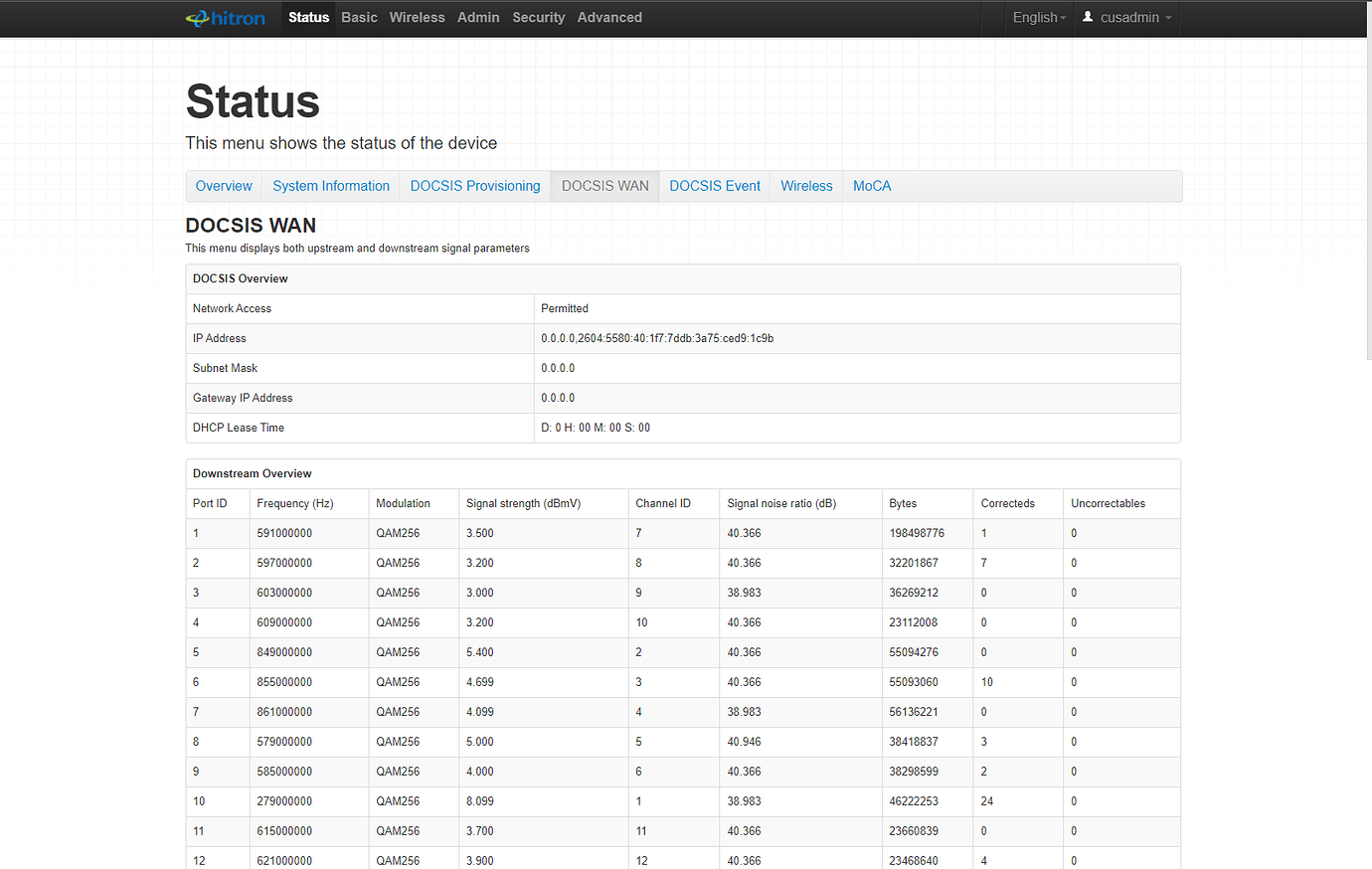Open the Security menu

click(538, 17)
